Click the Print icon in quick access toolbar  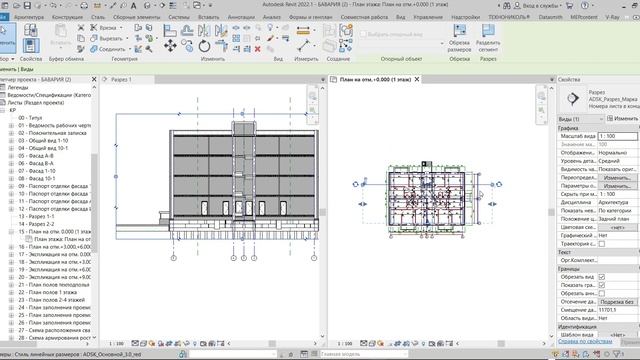click(x=84, y=5)
